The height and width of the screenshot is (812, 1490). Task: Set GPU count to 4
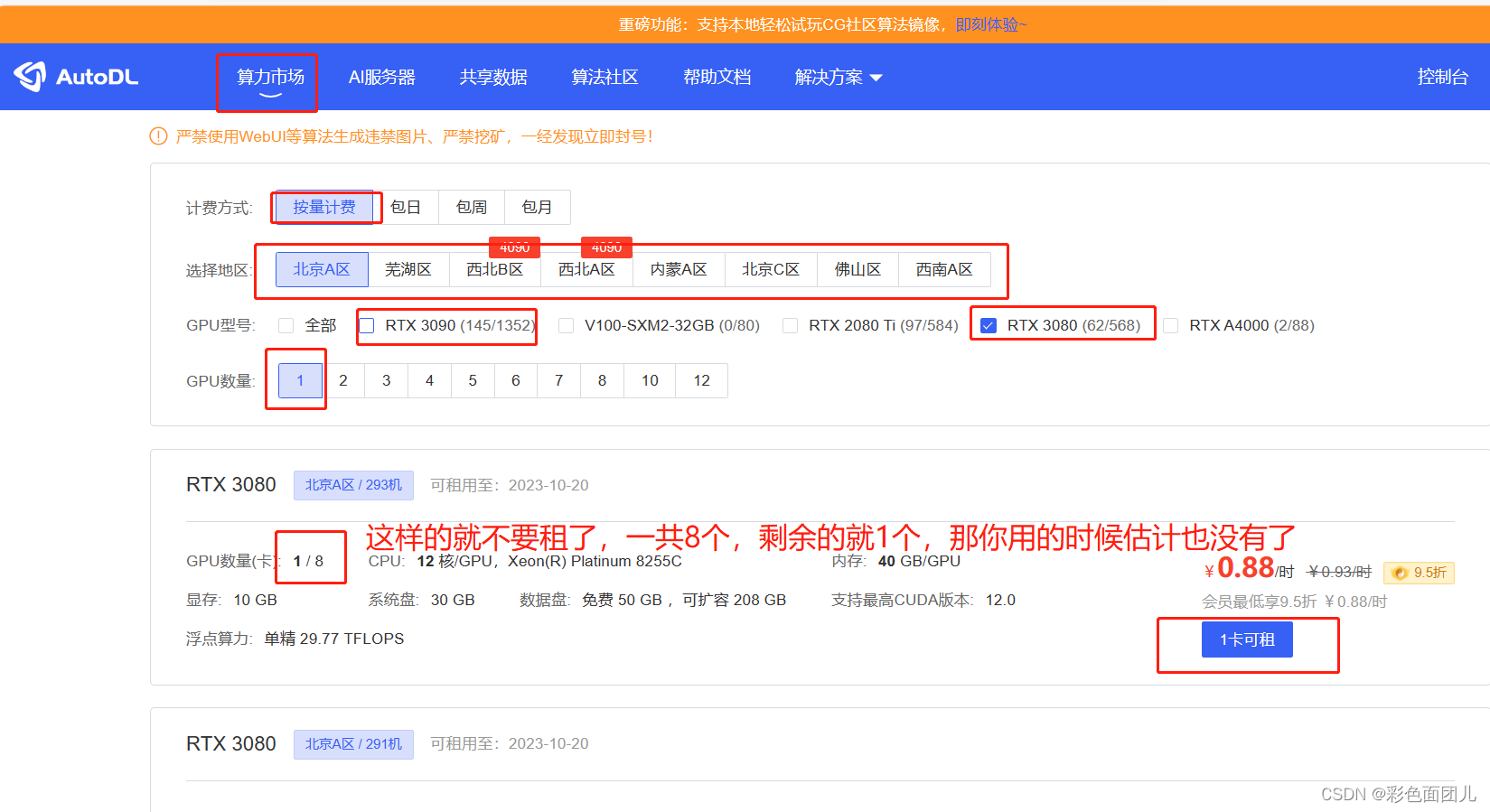click(x=429, y=380)
